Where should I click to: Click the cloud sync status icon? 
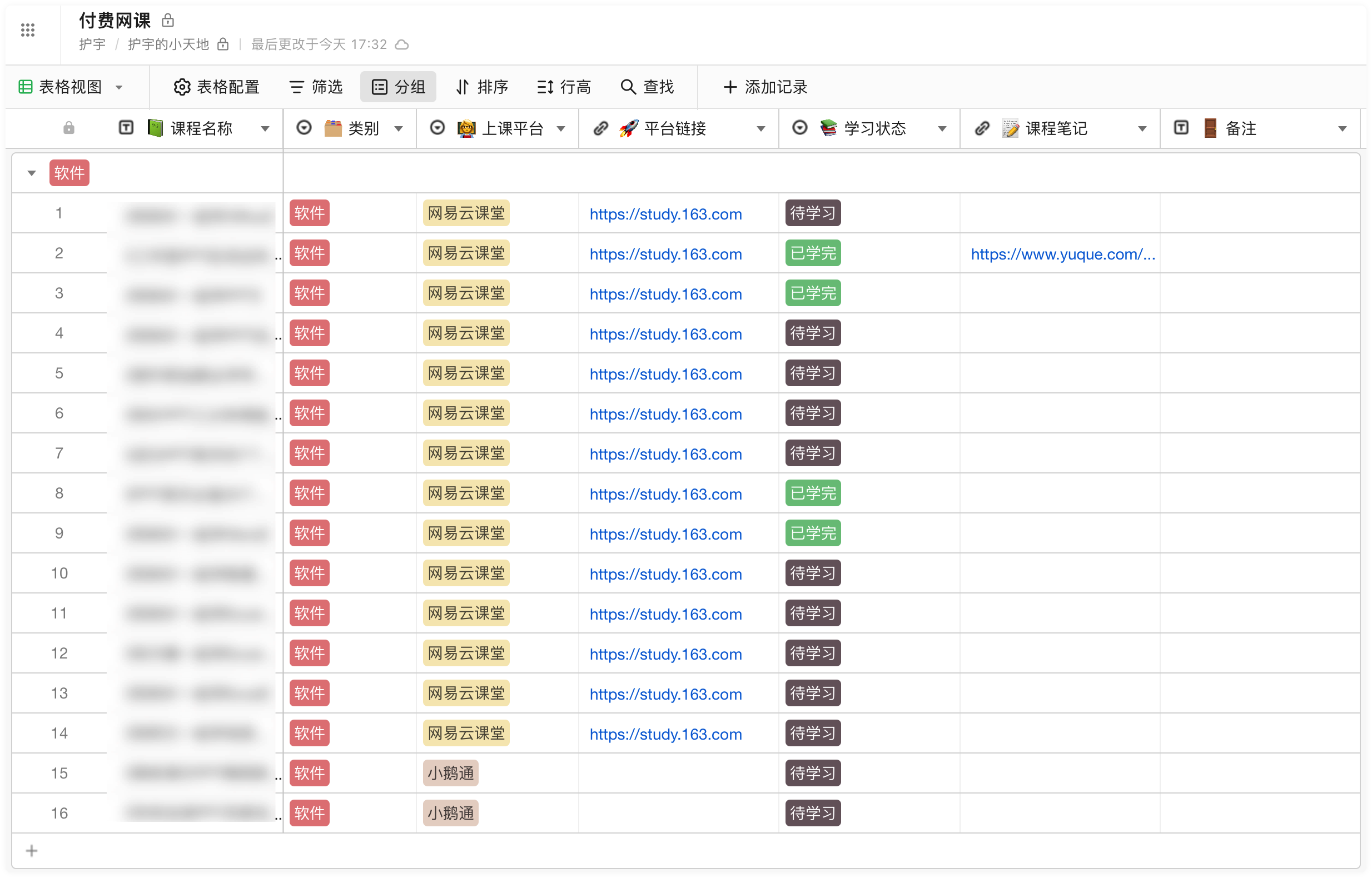coord(402,44)
